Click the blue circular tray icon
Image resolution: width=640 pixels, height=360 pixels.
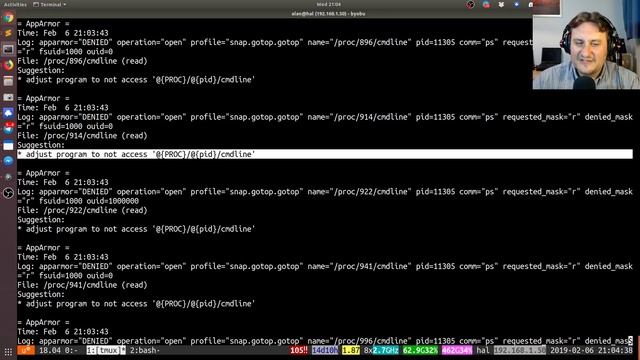click(516, 4)
